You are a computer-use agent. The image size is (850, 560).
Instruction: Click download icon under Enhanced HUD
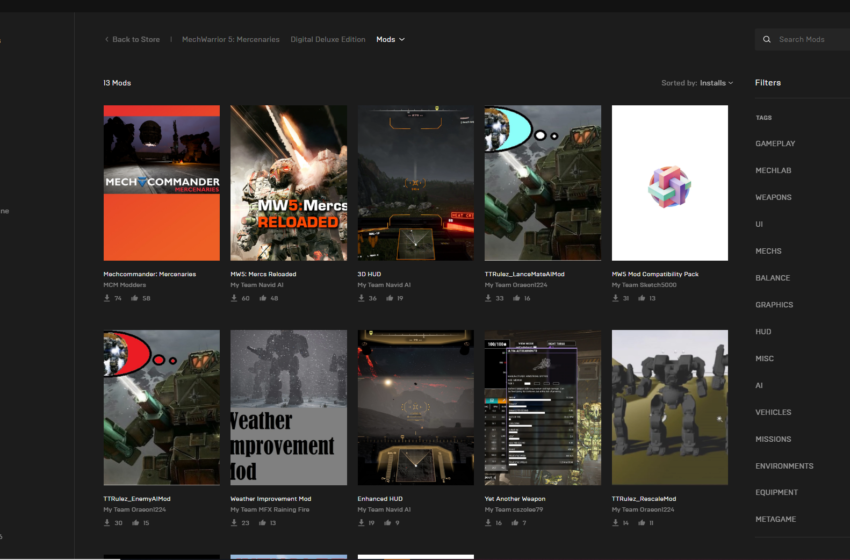point(361,523)
